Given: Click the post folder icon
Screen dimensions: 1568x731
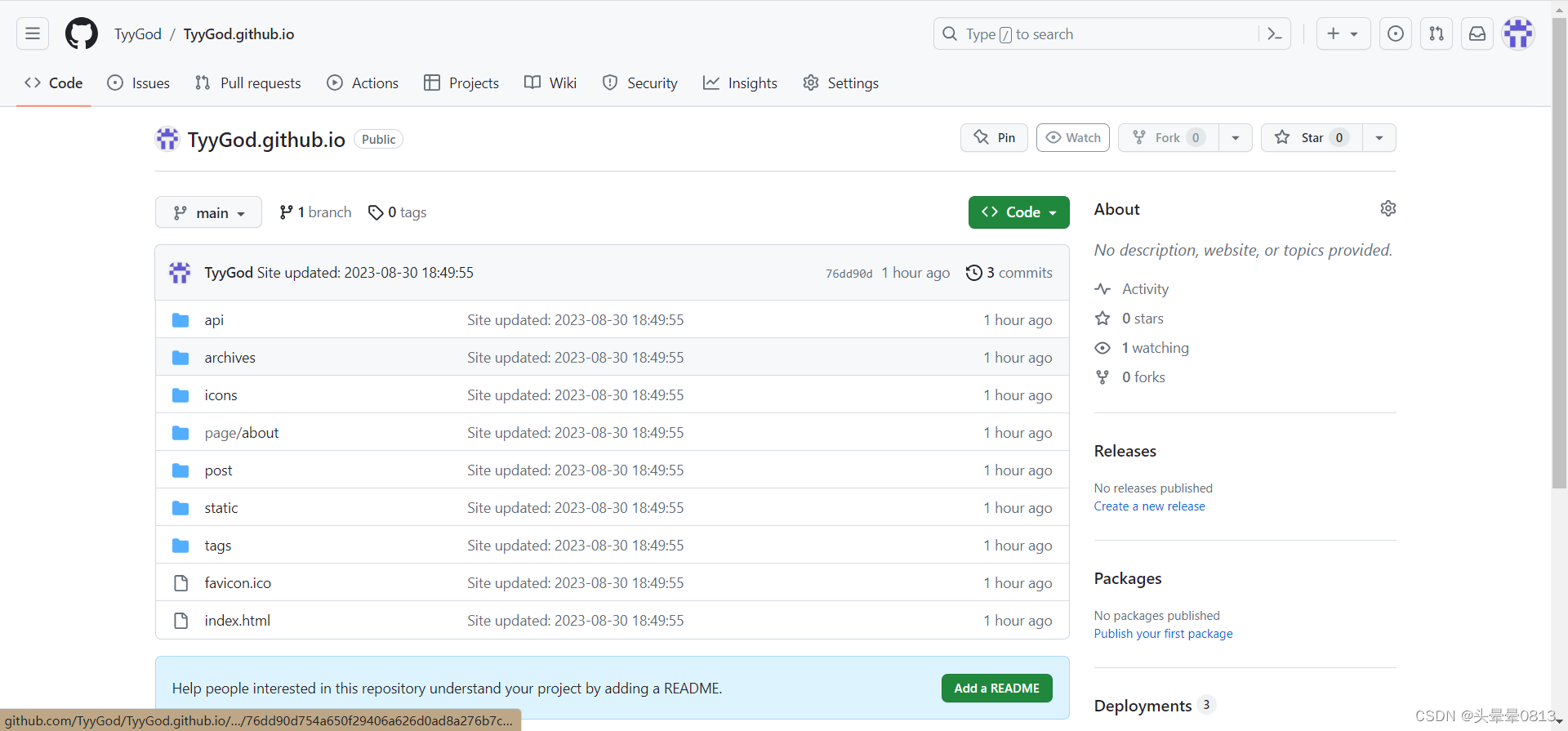Looking at the screenshot, I should [x=180, y=470].
